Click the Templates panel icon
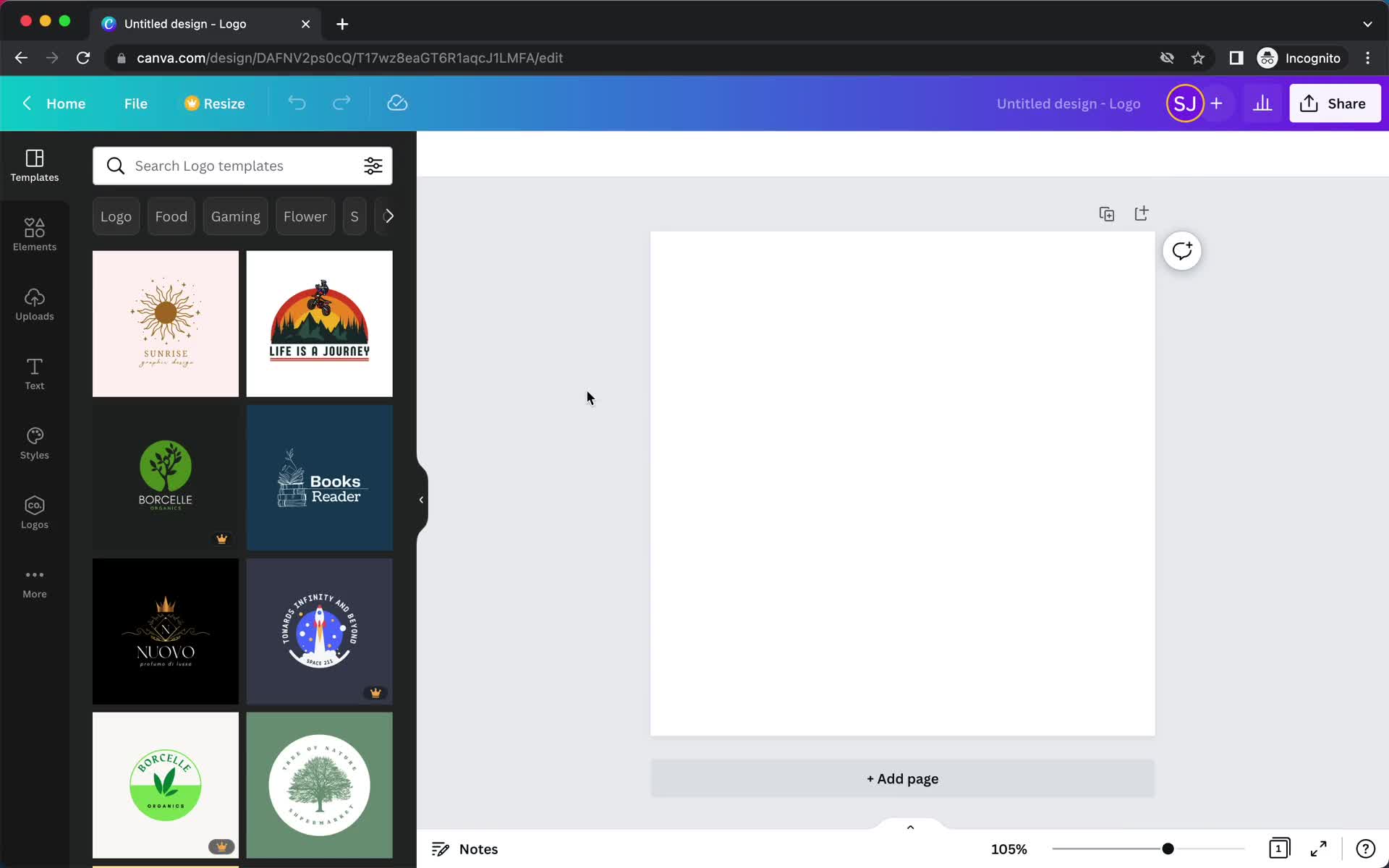Viewport: 1389px width, 868px height. coord(35,164)
